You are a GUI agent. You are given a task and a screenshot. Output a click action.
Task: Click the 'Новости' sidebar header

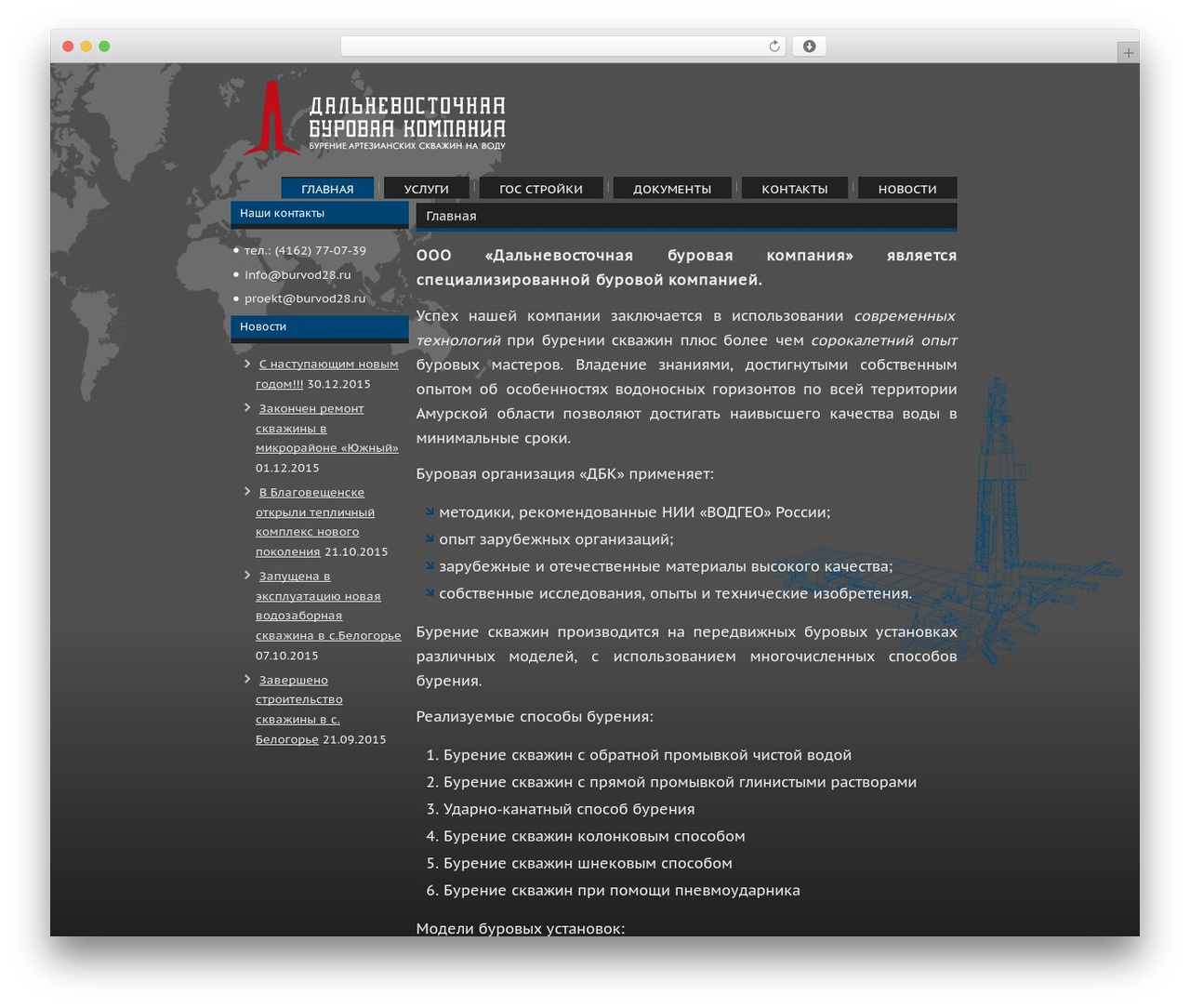coord(320,327)
